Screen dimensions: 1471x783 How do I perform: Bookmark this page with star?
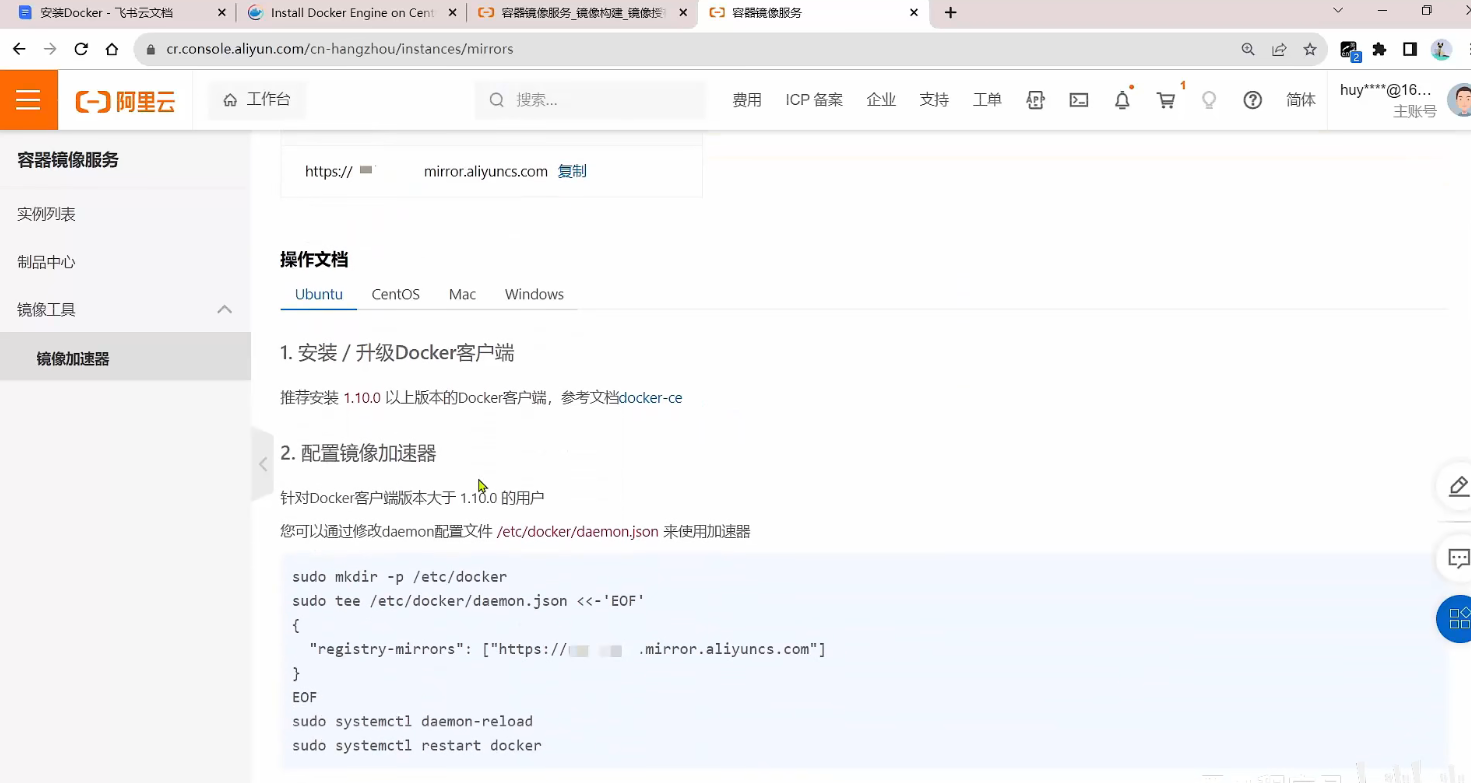[1310, 49]
